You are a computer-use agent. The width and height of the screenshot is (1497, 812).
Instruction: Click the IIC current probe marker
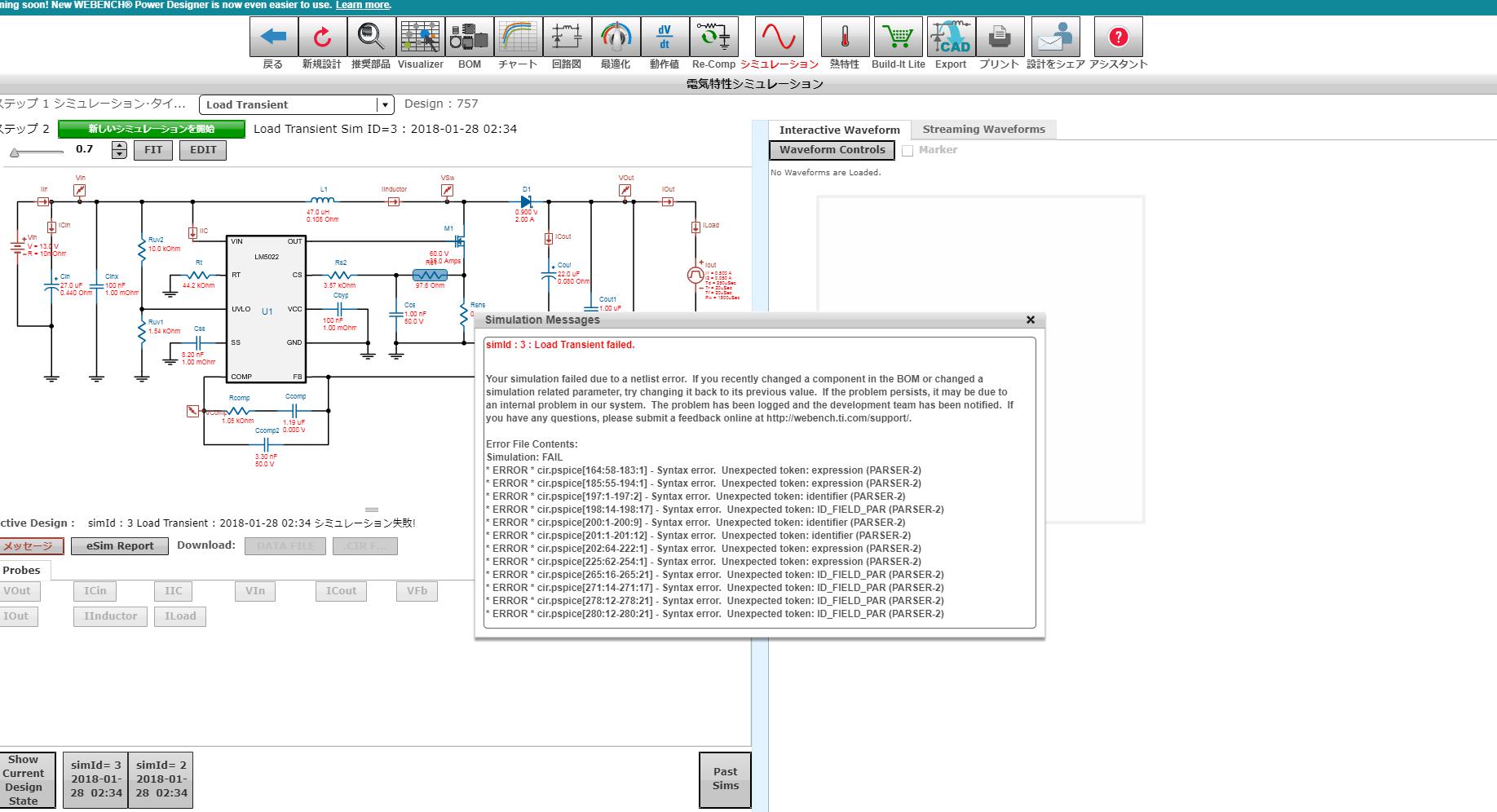click(x=193, y=233)
